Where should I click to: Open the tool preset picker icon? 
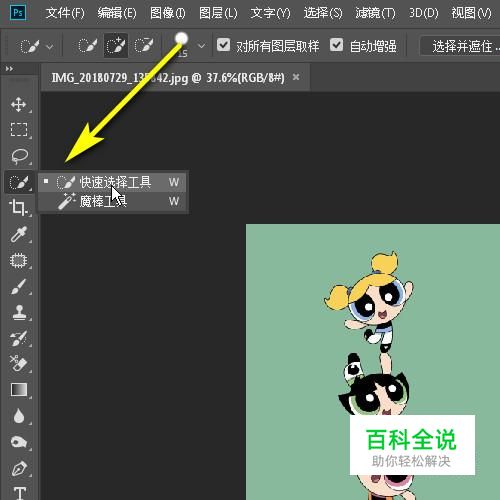[30, 46]
